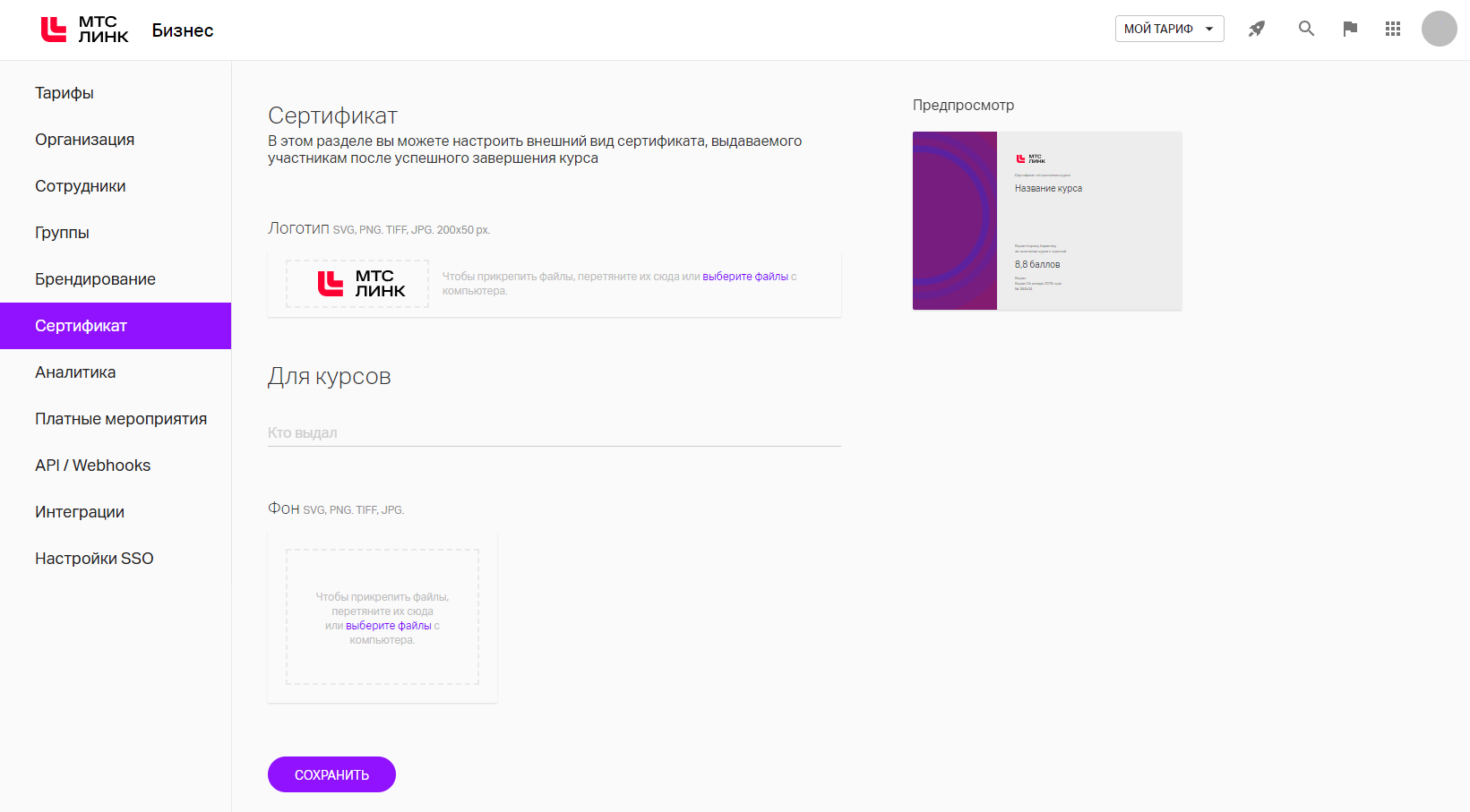Expand the МОЙ ТАРИФ dropdown
This screenshot has height=812, width=1470.
[1169, 29]
